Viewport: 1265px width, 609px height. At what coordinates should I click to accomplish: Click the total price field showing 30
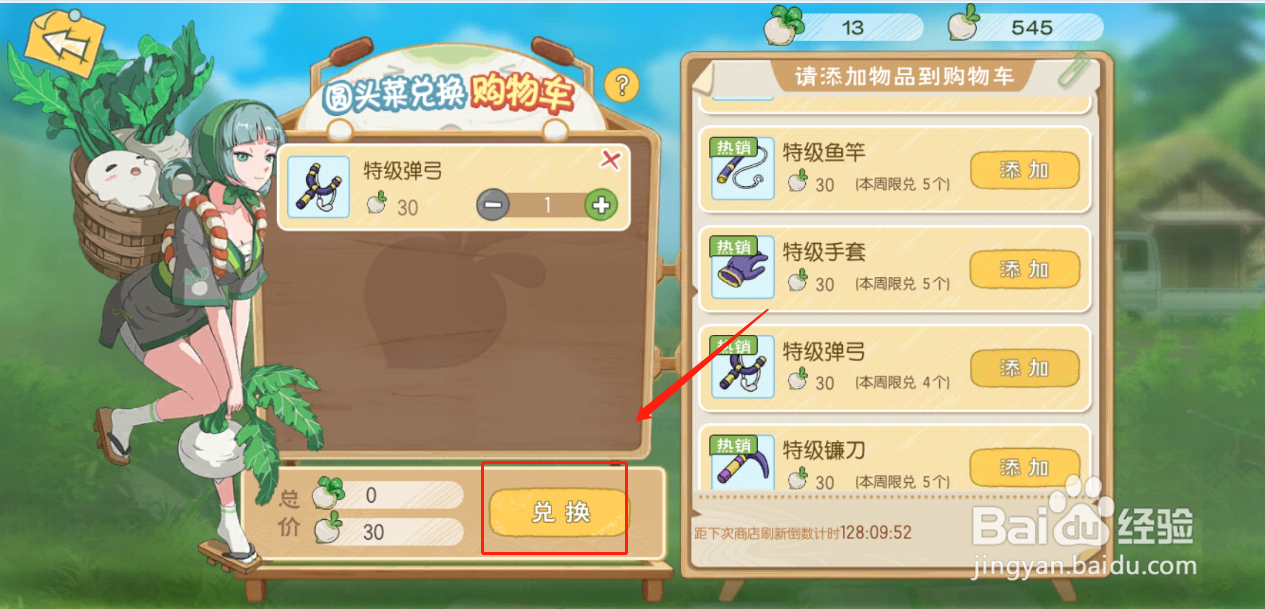click(388, 532)
